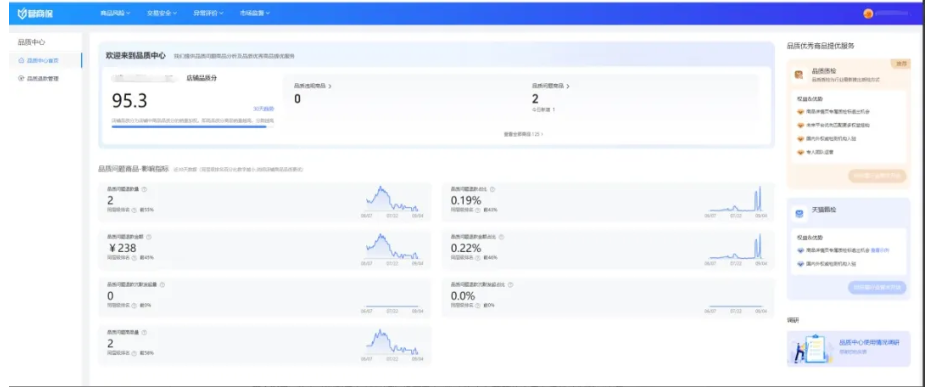The width and height of the screenshot is (925, 387).
Task: Expand the 商品风险 dropdown menu
Action: (x=115, y=13)
